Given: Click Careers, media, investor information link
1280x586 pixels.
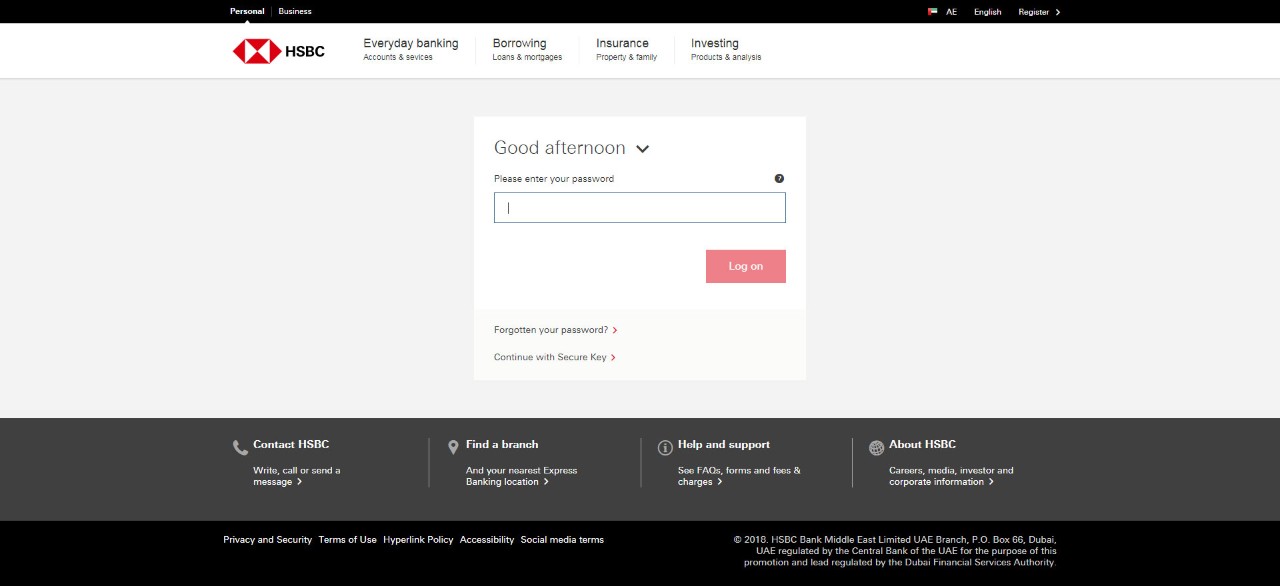Looking at the screenshot, I should tap(951, 476).
